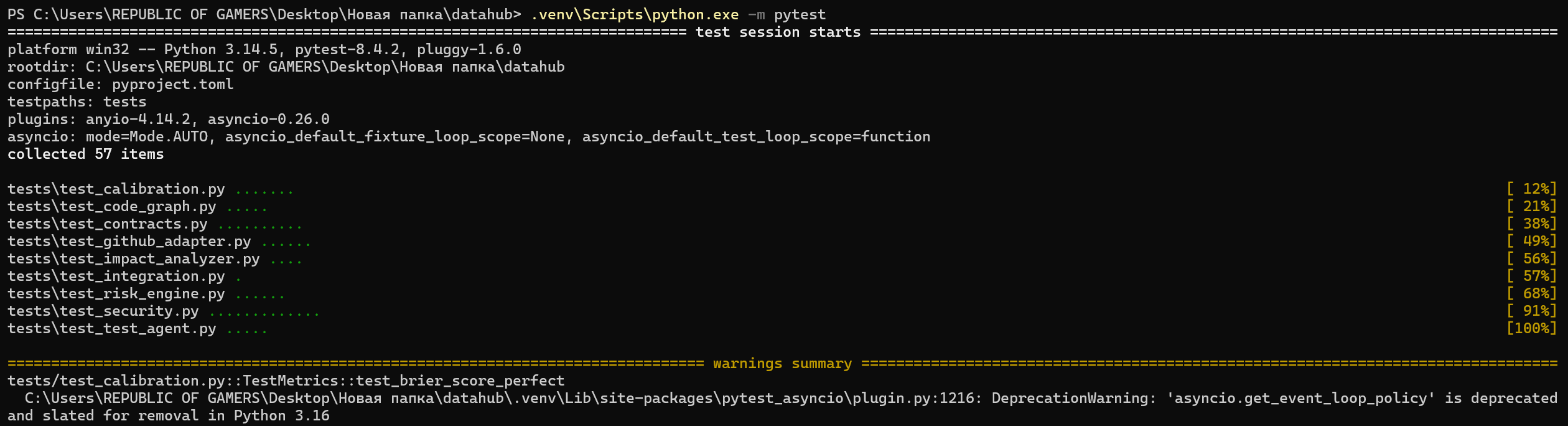Click the tests\test_risk_engine.py entry
This screenshot has height=426, width=1568.
point(116,294)
